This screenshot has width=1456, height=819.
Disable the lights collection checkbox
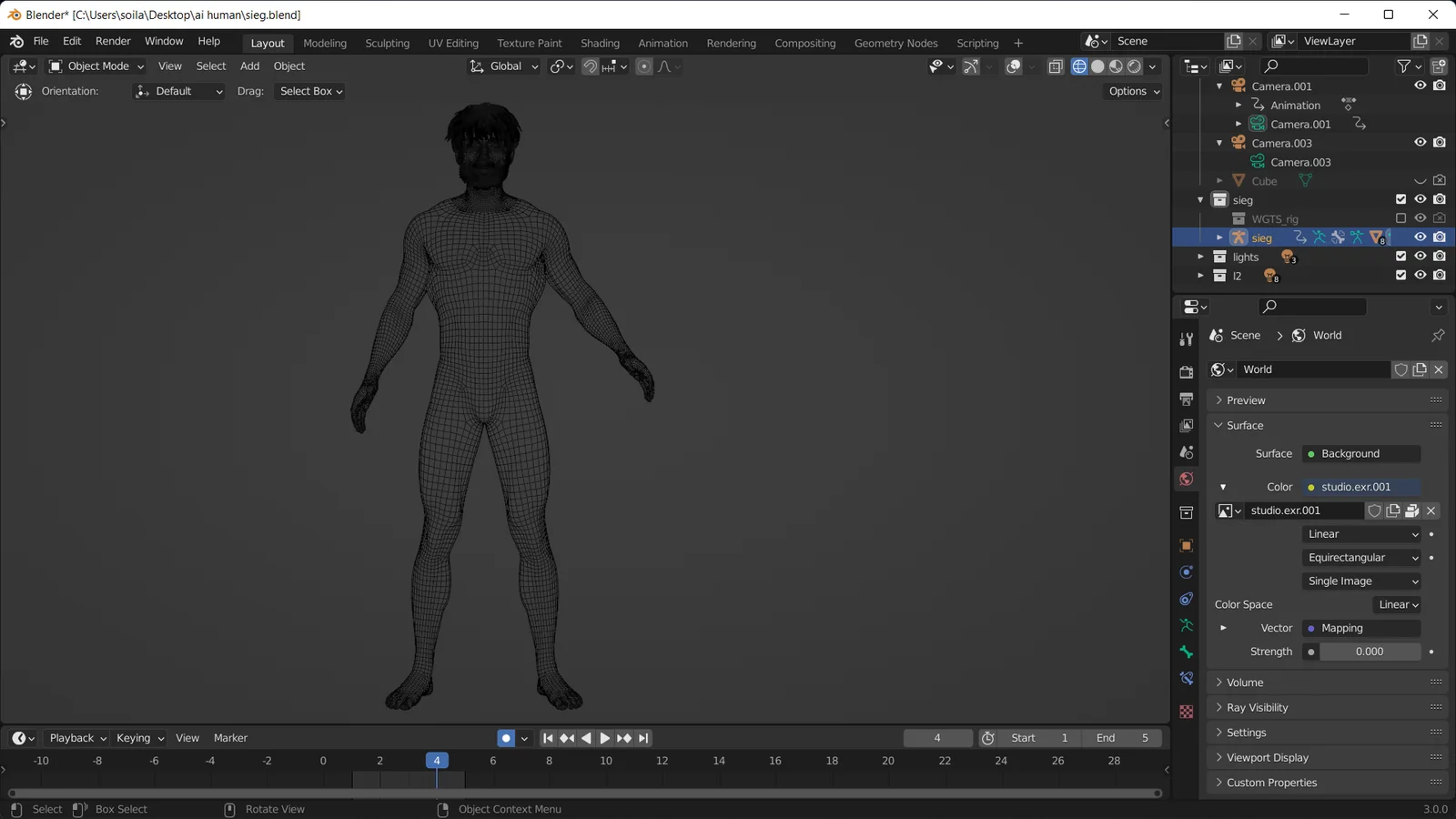[1400, 256]
